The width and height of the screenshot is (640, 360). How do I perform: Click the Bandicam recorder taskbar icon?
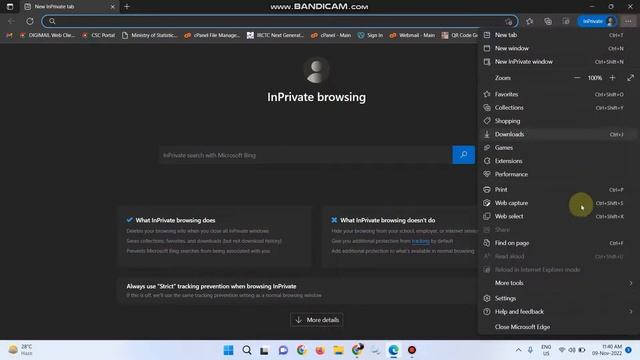[412, 350]
